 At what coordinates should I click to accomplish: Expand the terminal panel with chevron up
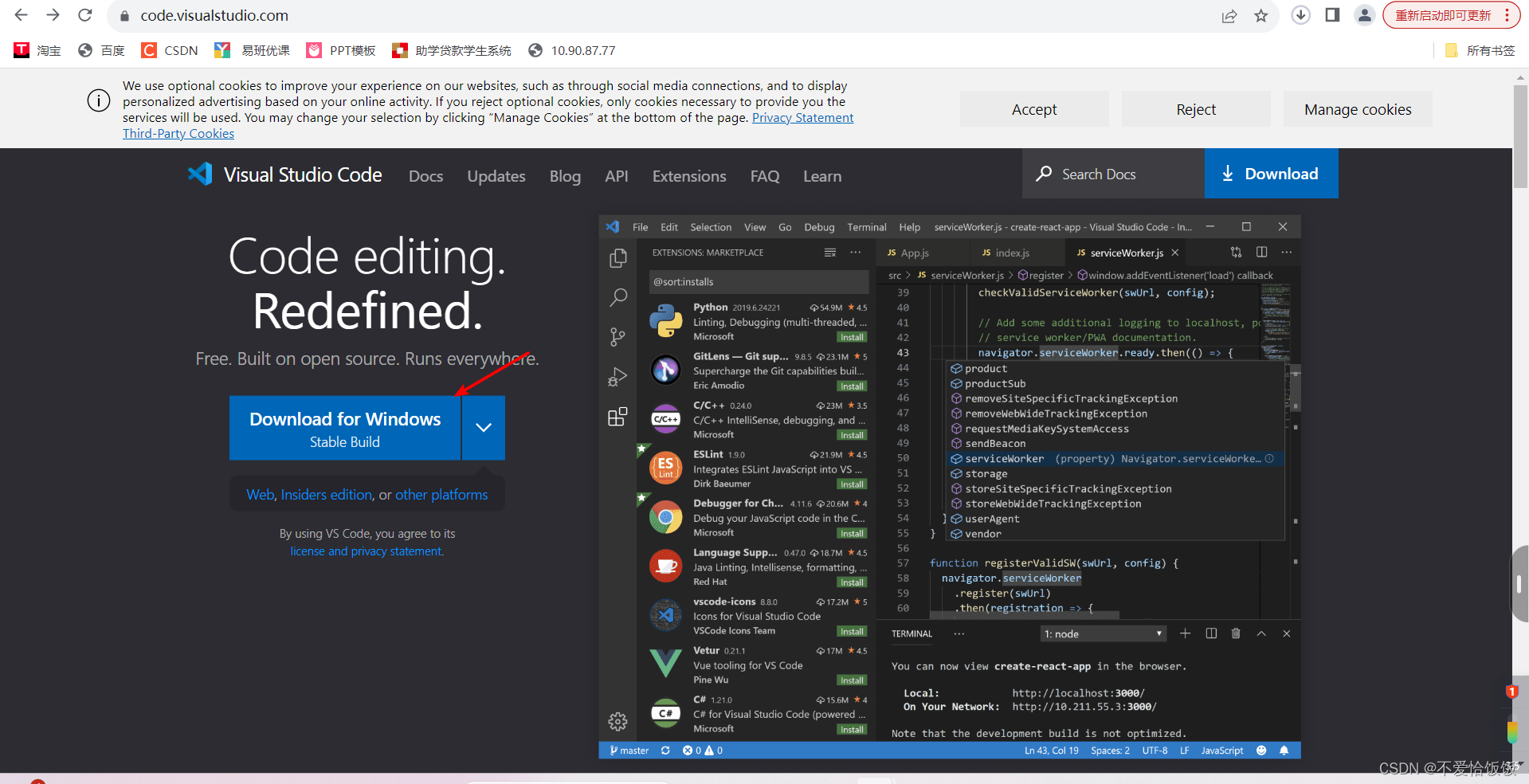(x=1261, y=633)
